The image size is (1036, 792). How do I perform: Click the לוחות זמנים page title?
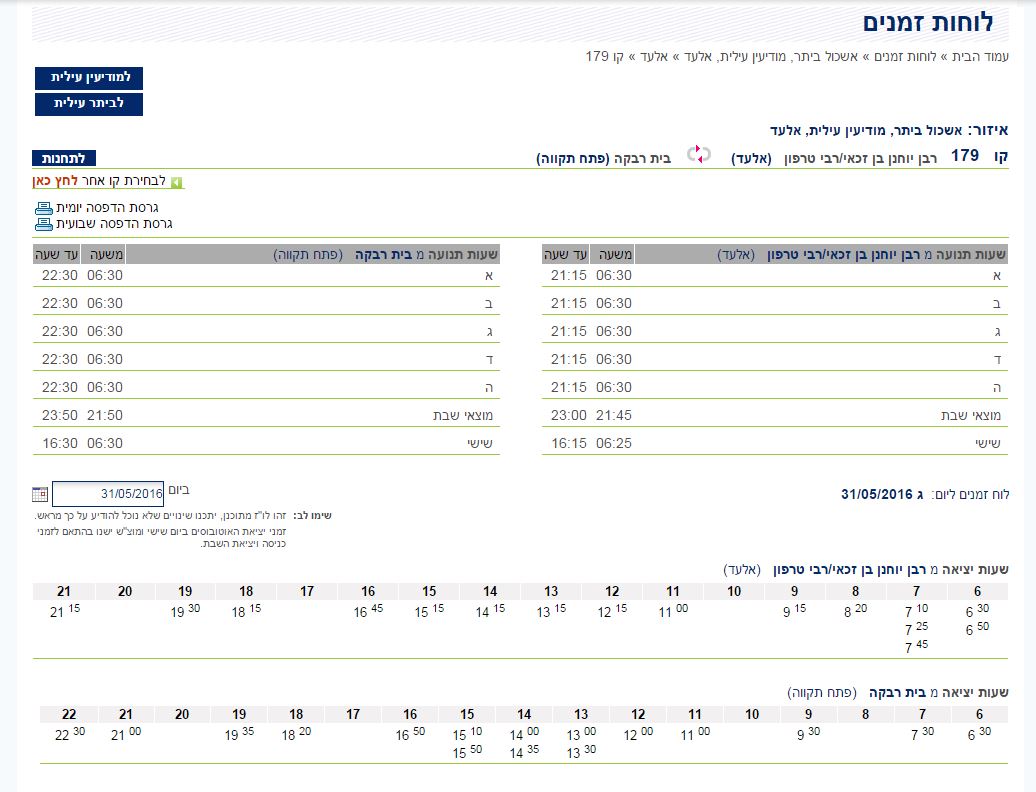tap(928, 23)
